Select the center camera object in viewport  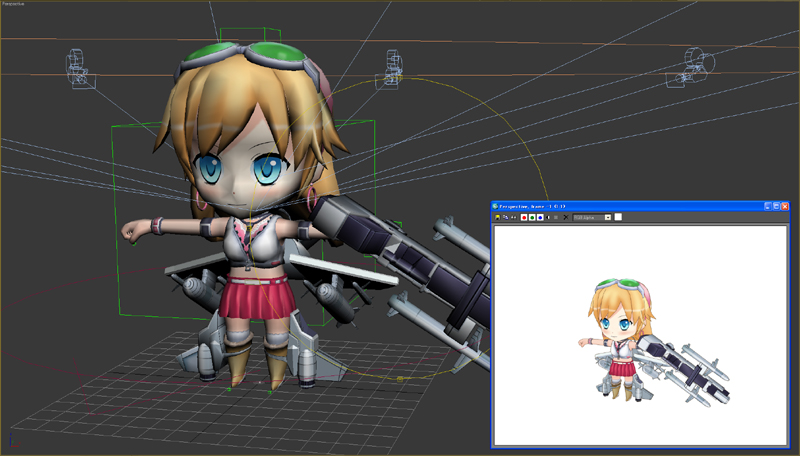pyautogui.click(x=390, y=69)
